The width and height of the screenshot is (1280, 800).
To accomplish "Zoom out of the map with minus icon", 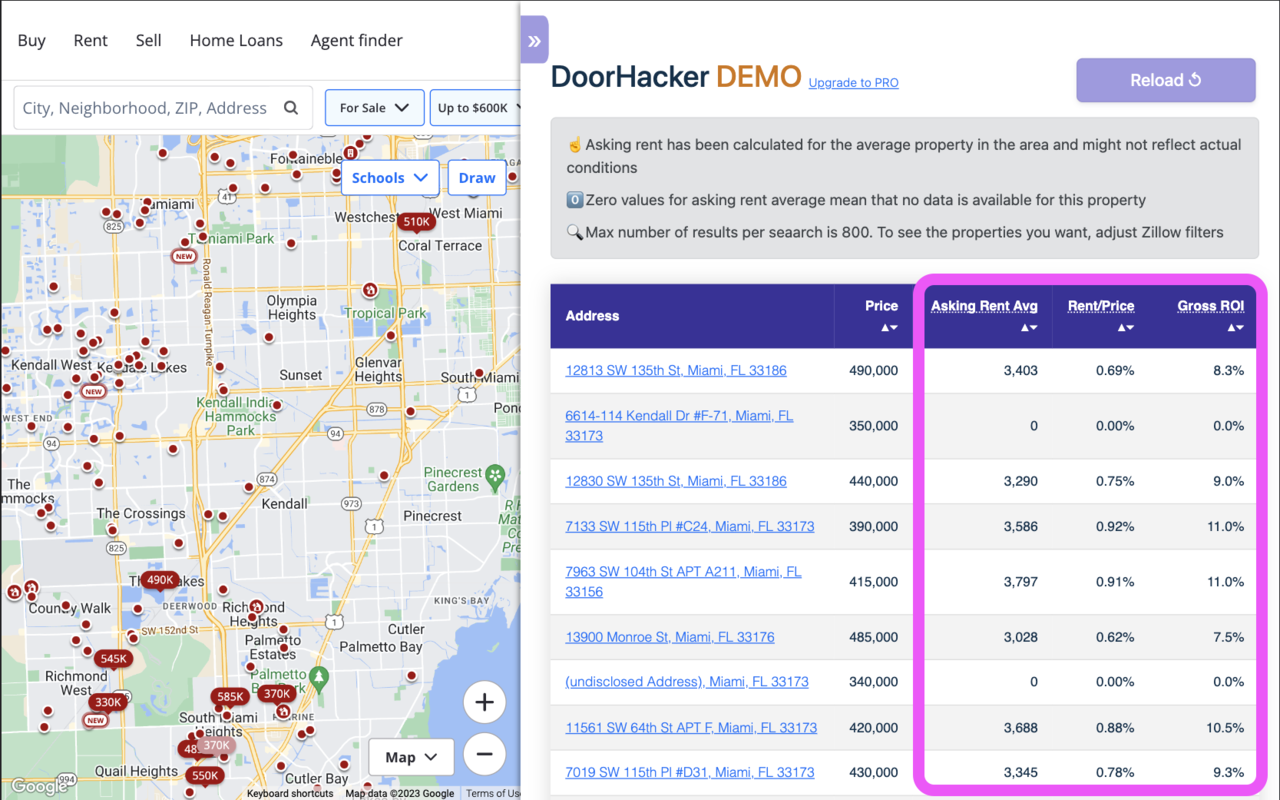I will click(484, 754).
